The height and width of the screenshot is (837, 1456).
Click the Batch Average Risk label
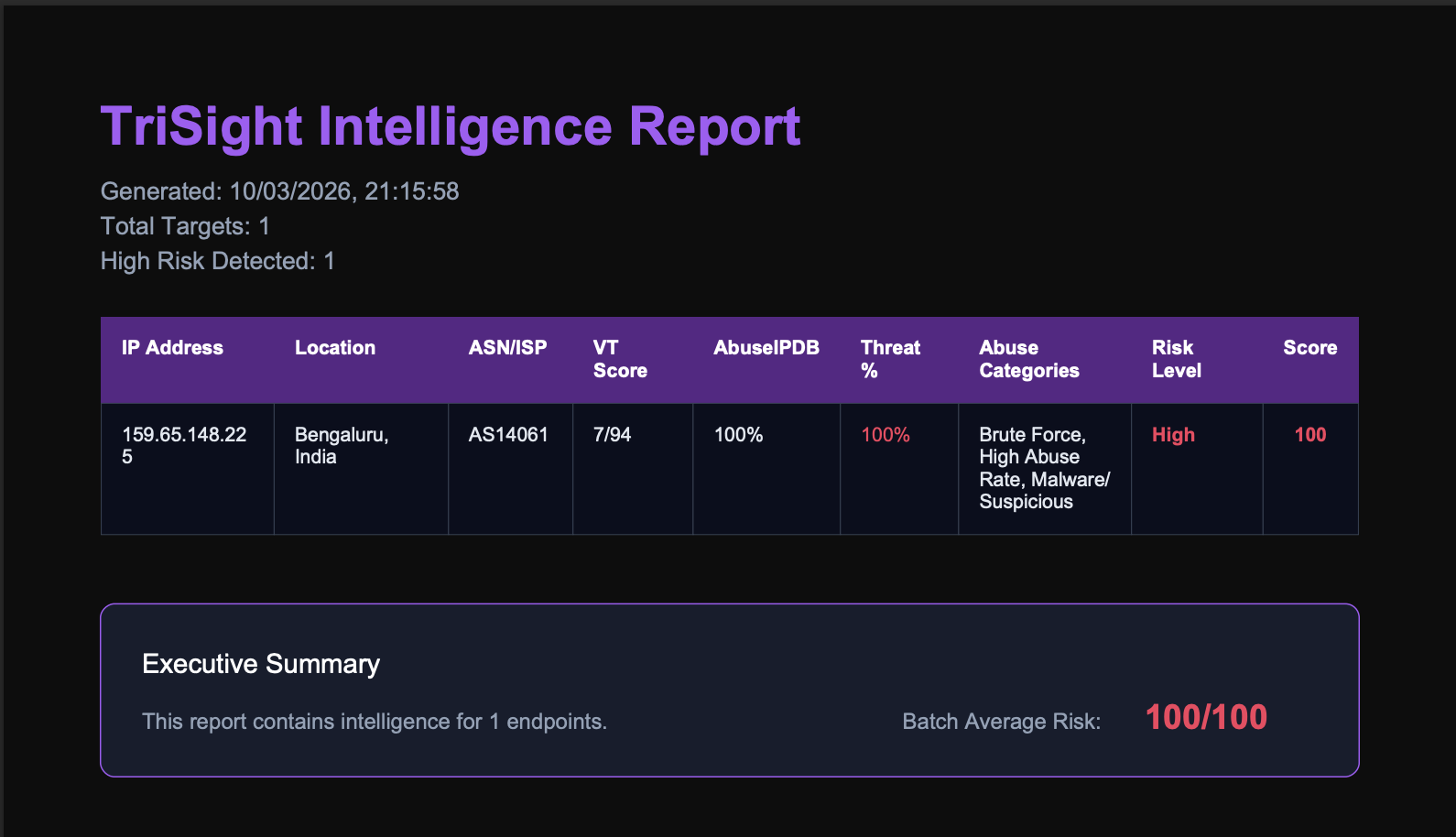coord(1002,722)
